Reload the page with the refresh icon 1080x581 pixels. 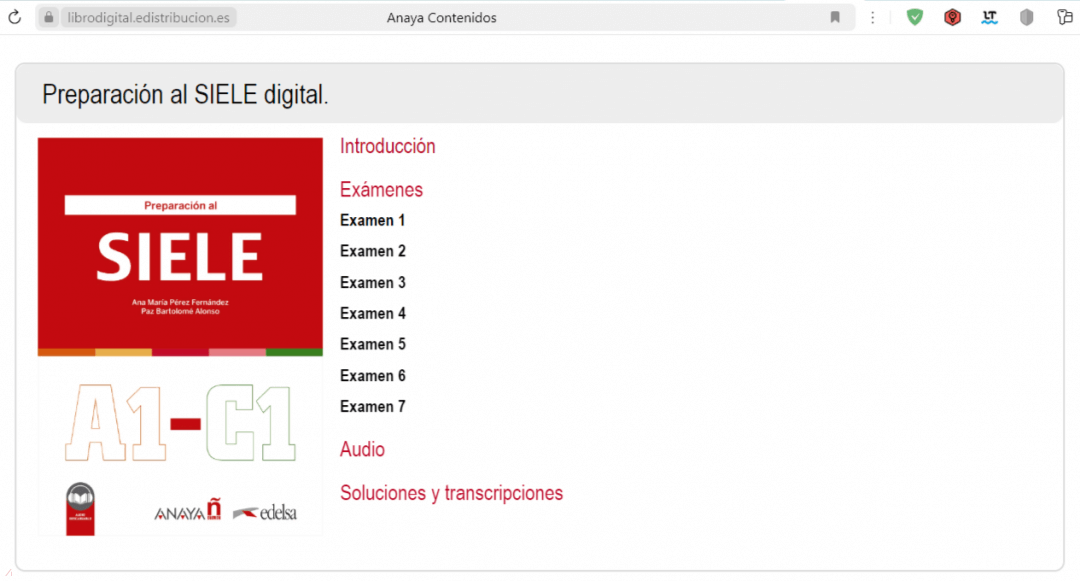click(x=14, y=17)
